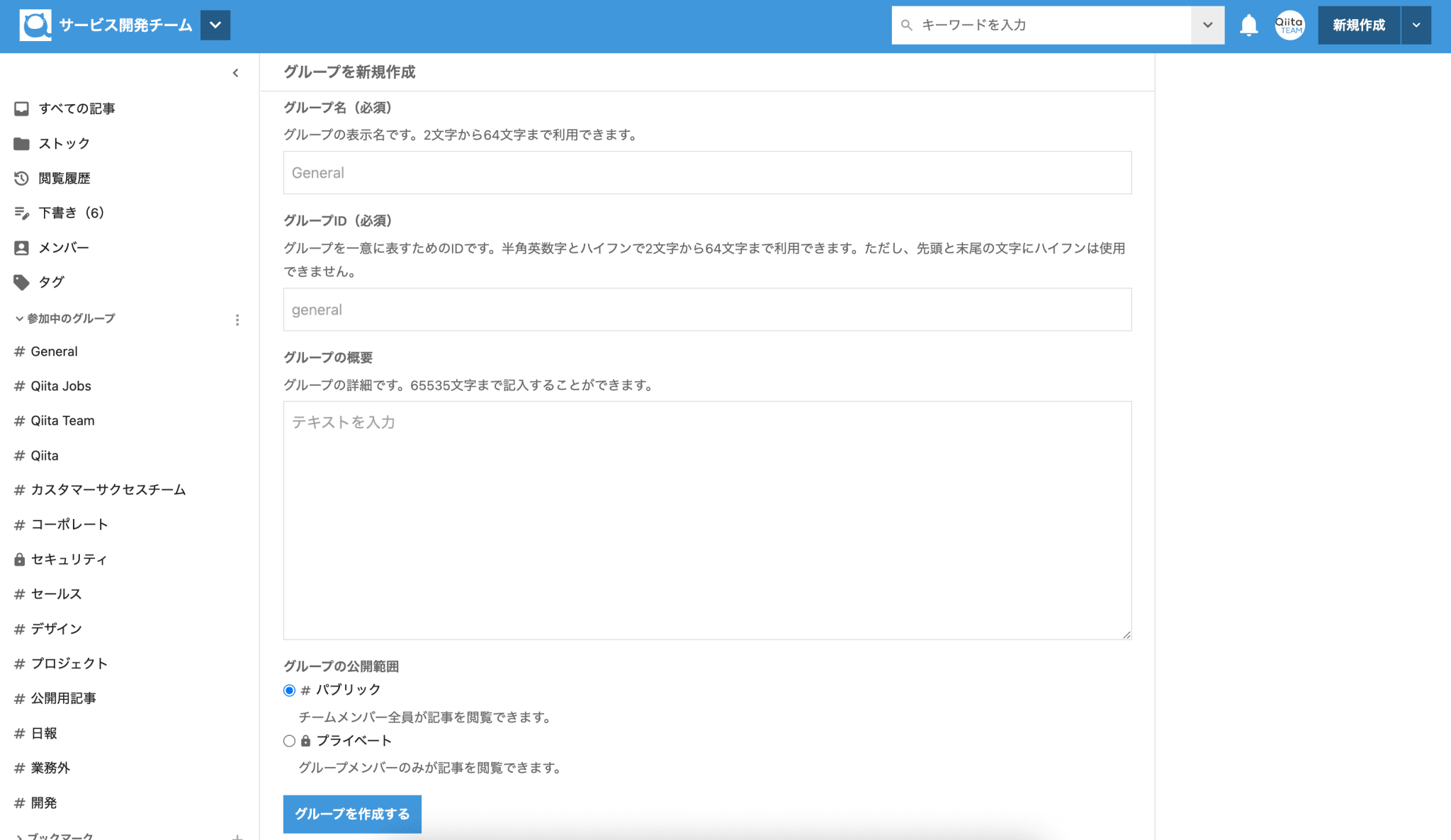Open the team switcher dropdown arrow

215,25
